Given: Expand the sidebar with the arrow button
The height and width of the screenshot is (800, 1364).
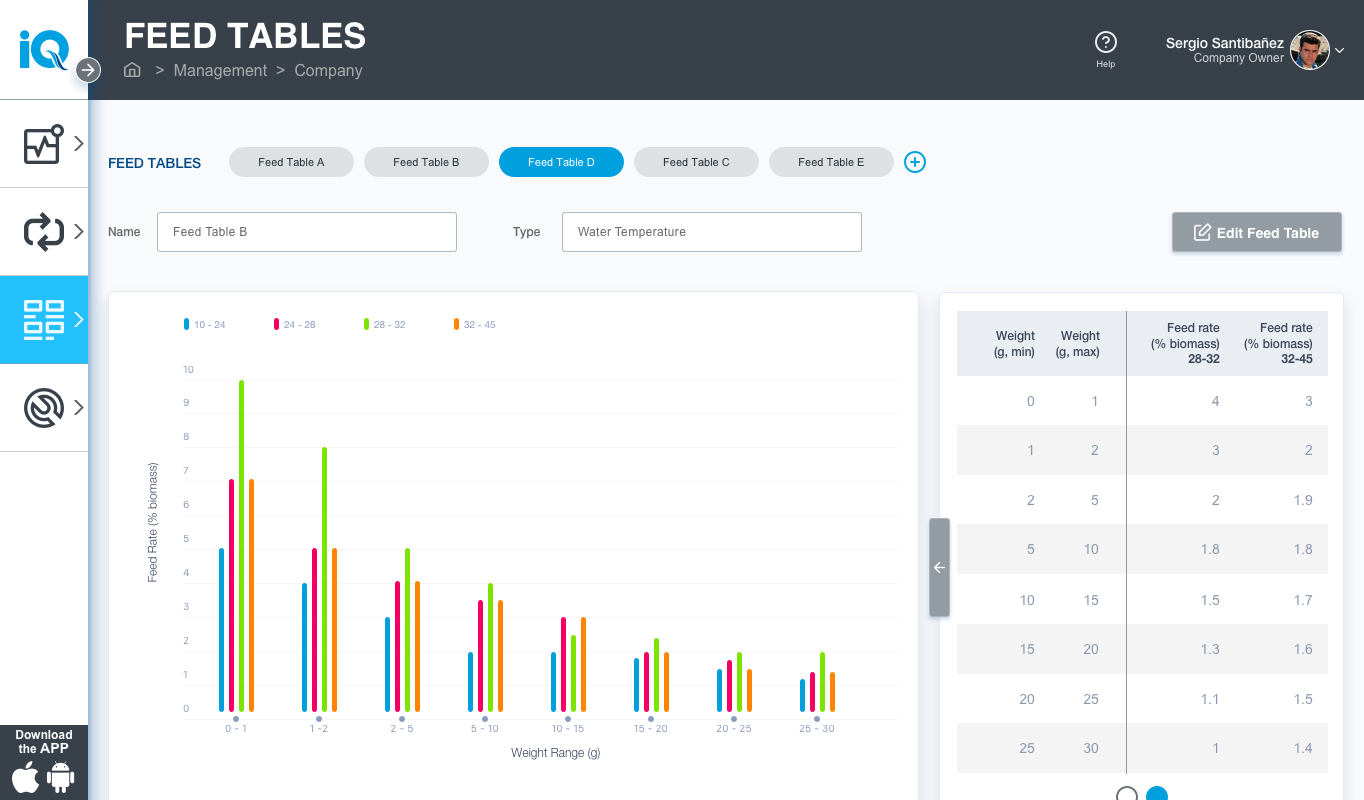Looking at the screenshot, I should click(x=89, y=70).
